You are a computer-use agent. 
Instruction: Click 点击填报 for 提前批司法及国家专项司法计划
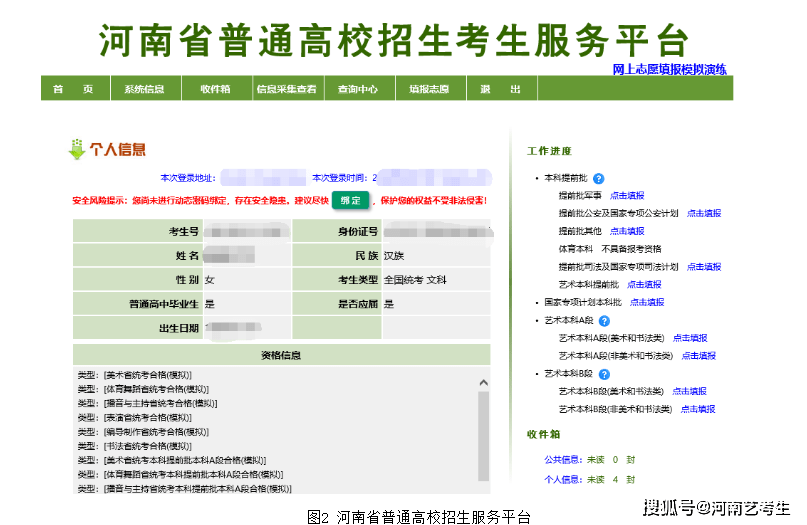click(704, 267)
